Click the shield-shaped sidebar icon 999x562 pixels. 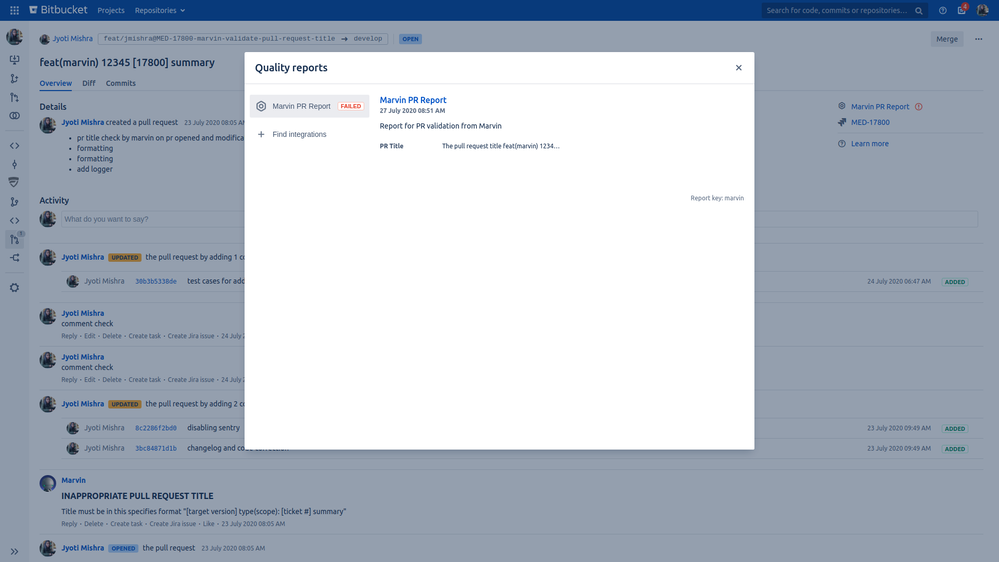[x=14, y=183]
